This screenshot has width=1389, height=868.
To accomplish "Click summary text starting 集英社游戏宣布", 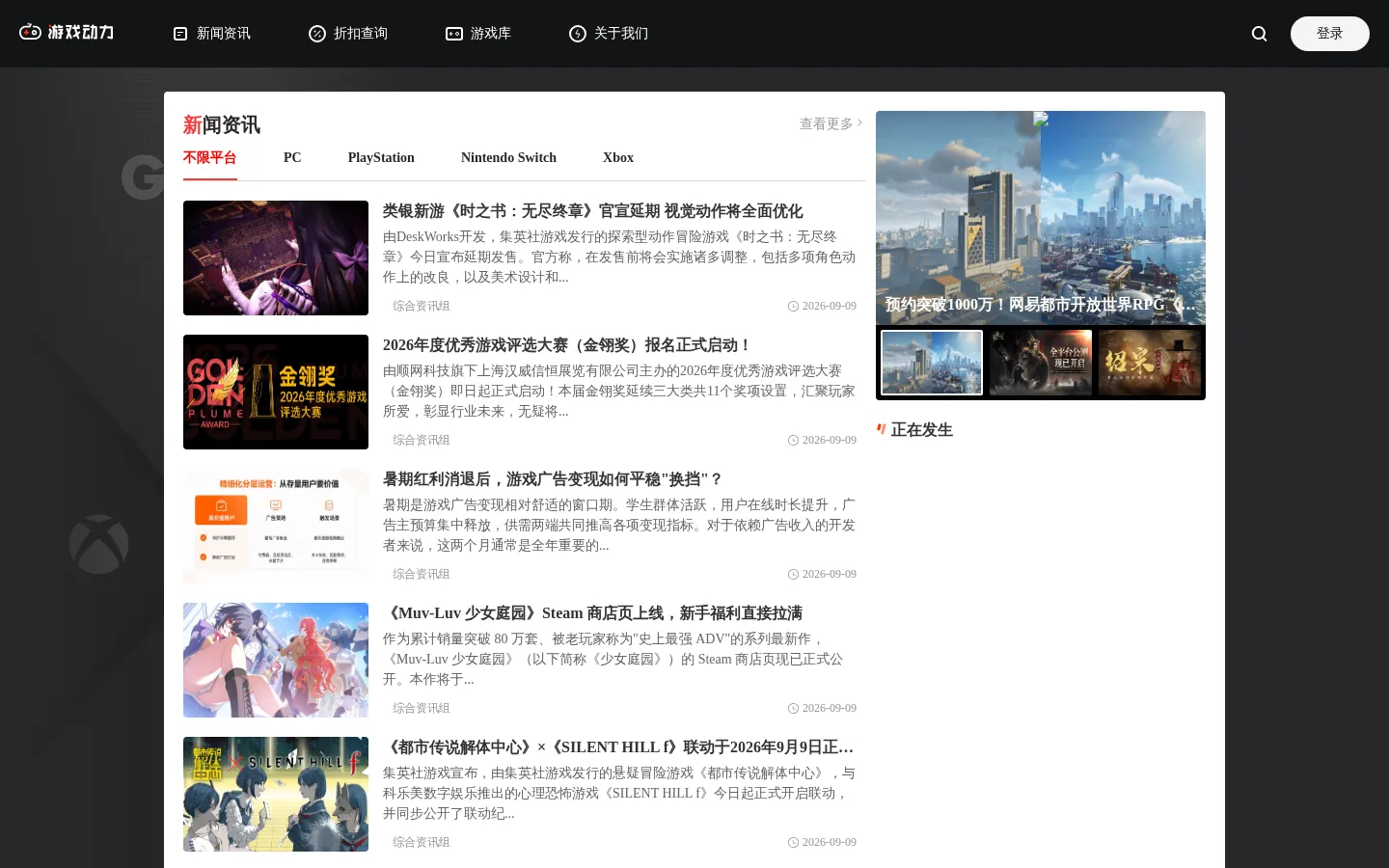I will tap(619, 793).
